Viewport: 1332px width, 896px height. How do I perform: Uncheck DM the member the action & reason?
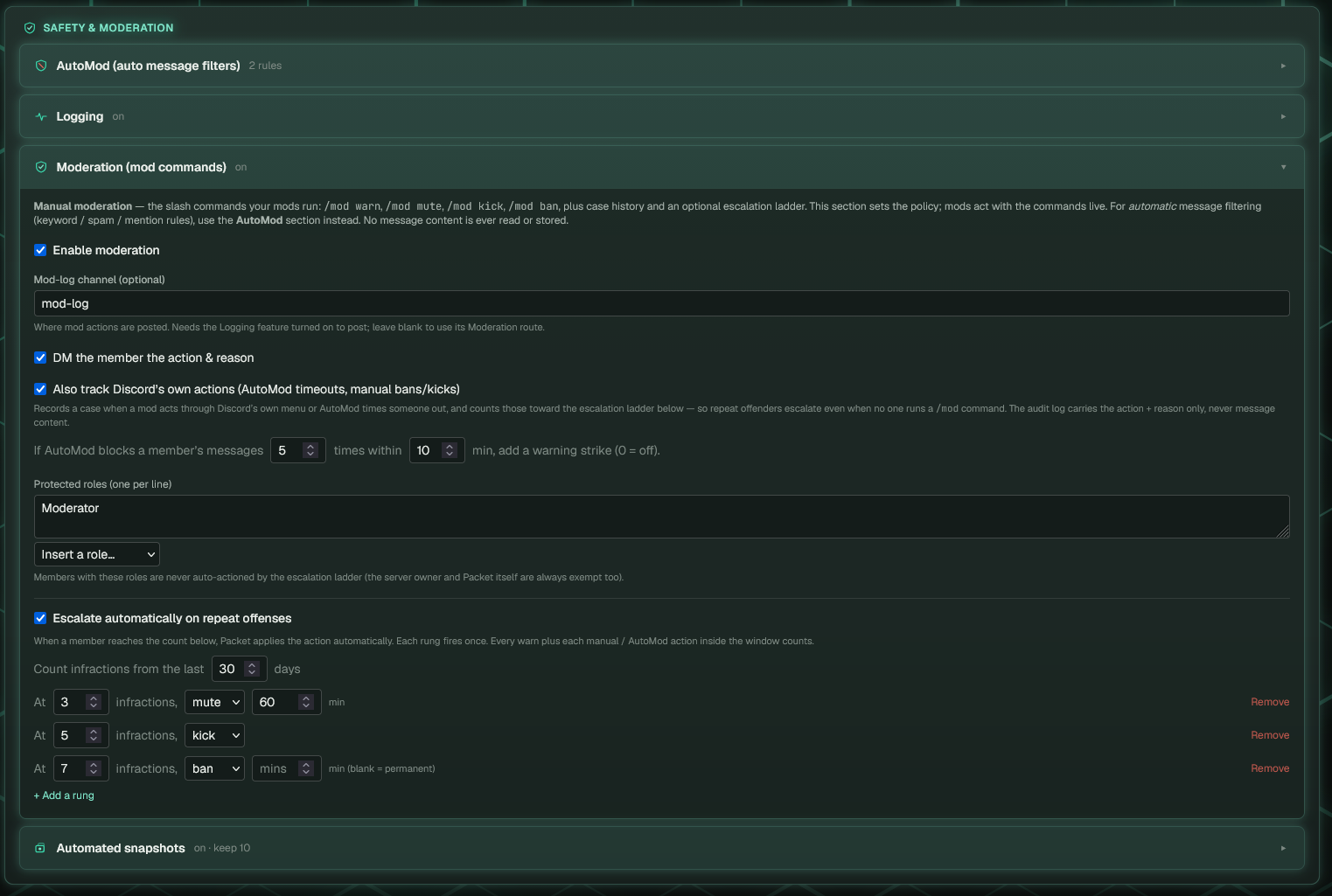40,358
